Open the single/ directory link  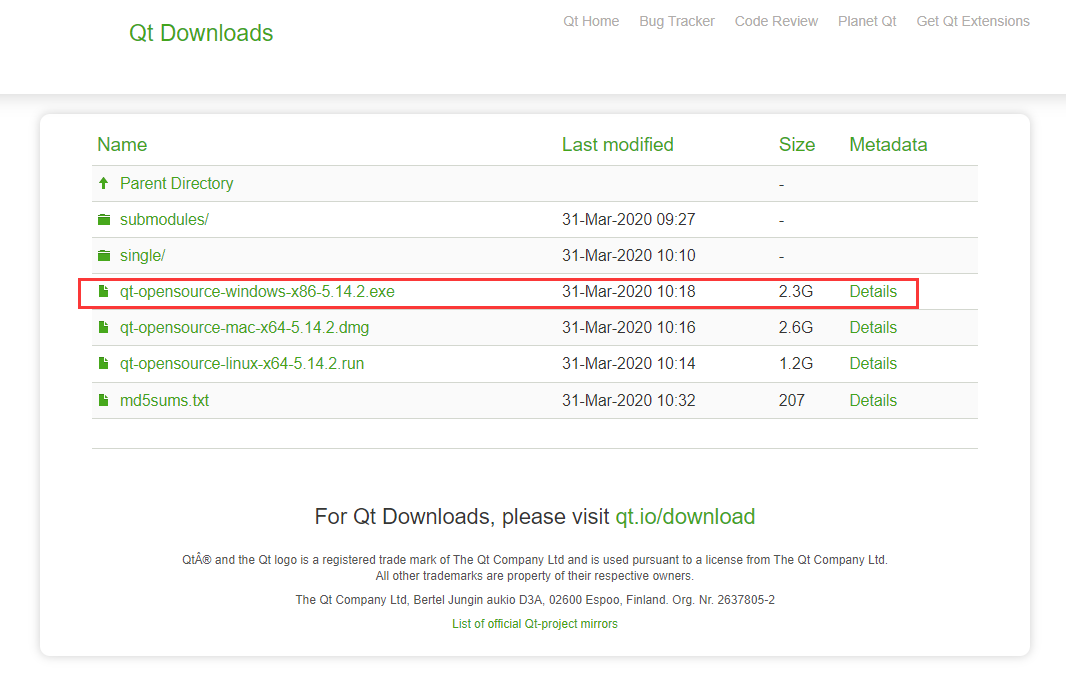143,256
